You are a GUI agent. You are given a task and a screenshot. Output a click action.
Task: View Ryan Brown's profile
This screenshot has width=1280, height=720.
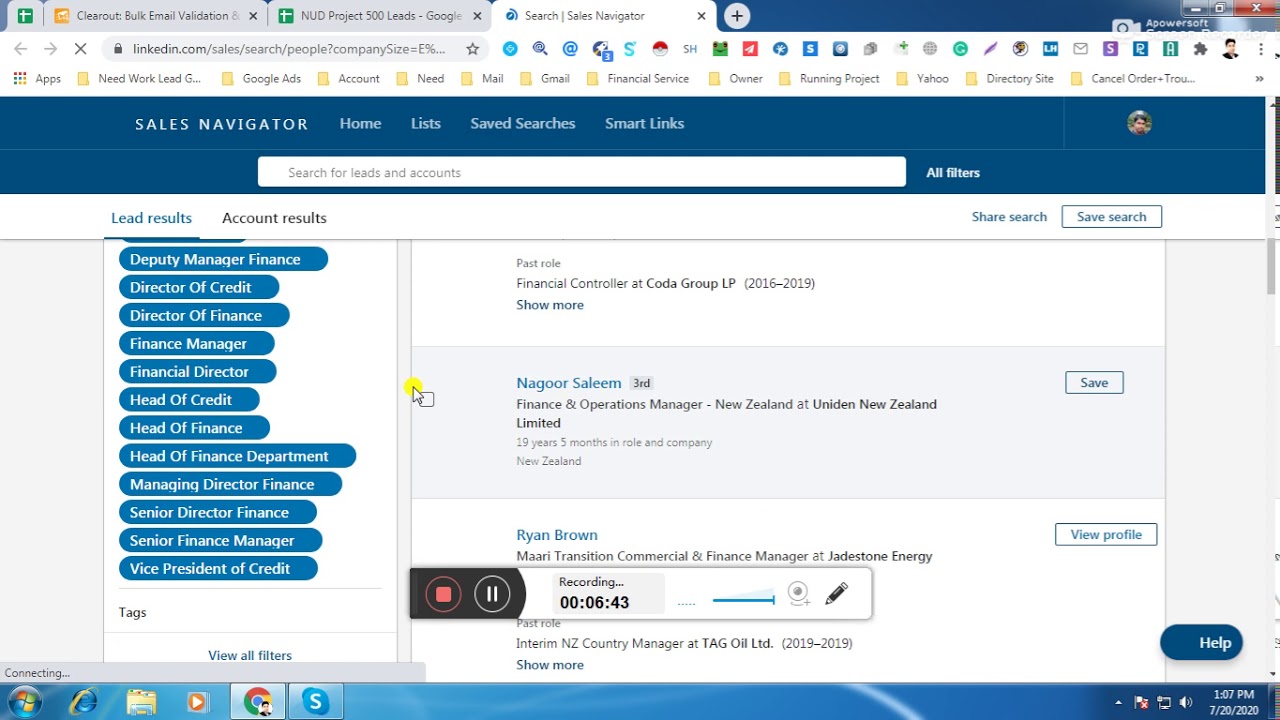point(1106,534)
